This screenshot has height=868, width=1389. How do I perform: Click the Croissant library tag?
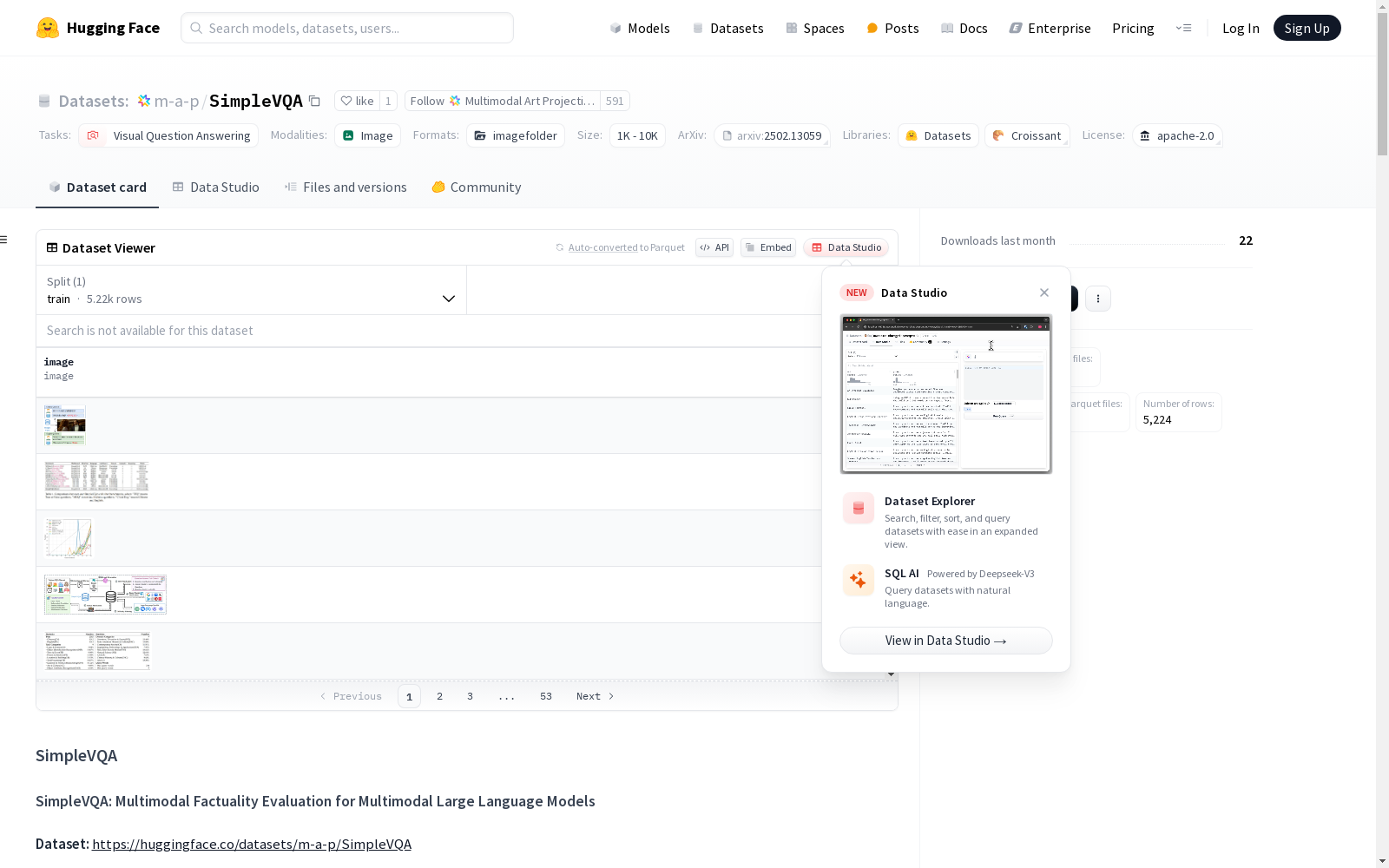click(x=1027, y=135)
